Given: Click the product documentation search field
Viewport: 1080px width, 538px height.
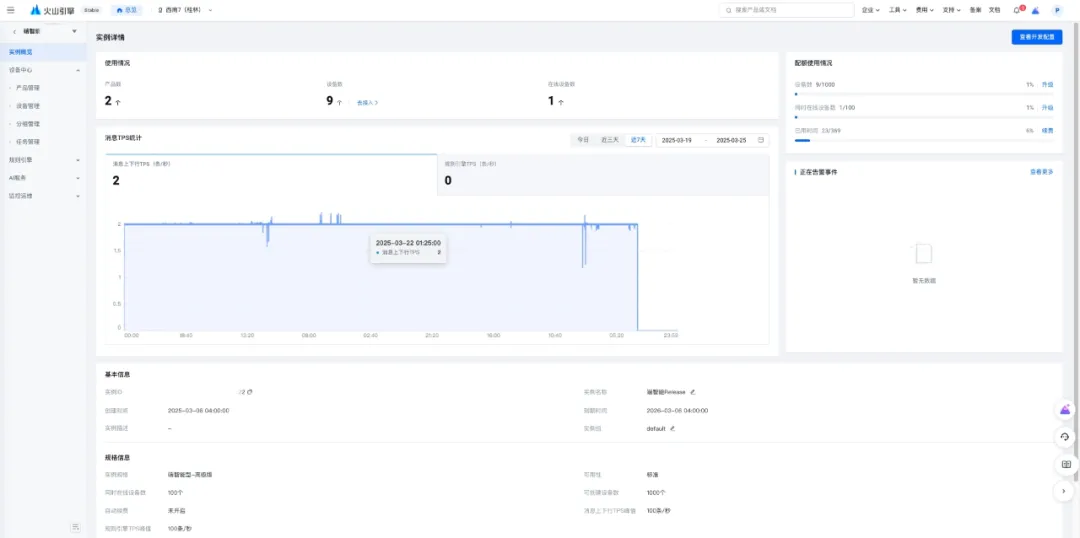Looking at the screenshot, I should pos(790,10).
